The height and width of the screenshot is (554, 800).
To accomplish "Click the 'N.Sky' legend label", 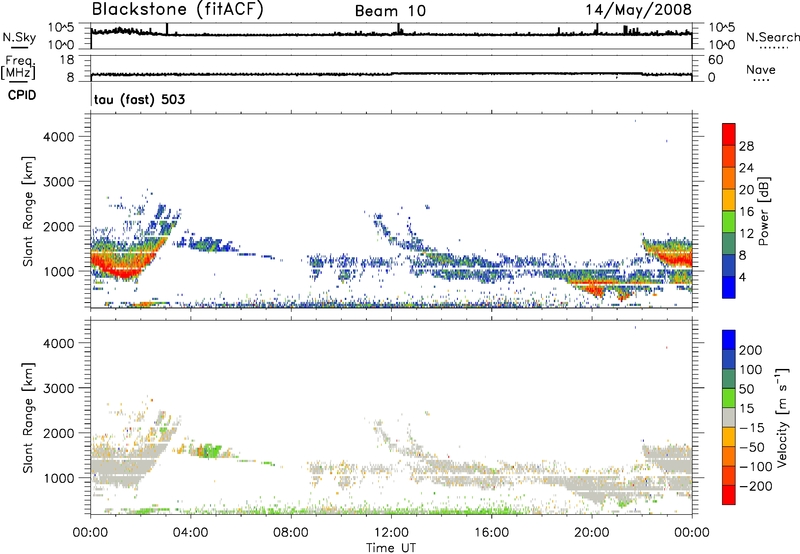I will [x=19, y=37].
